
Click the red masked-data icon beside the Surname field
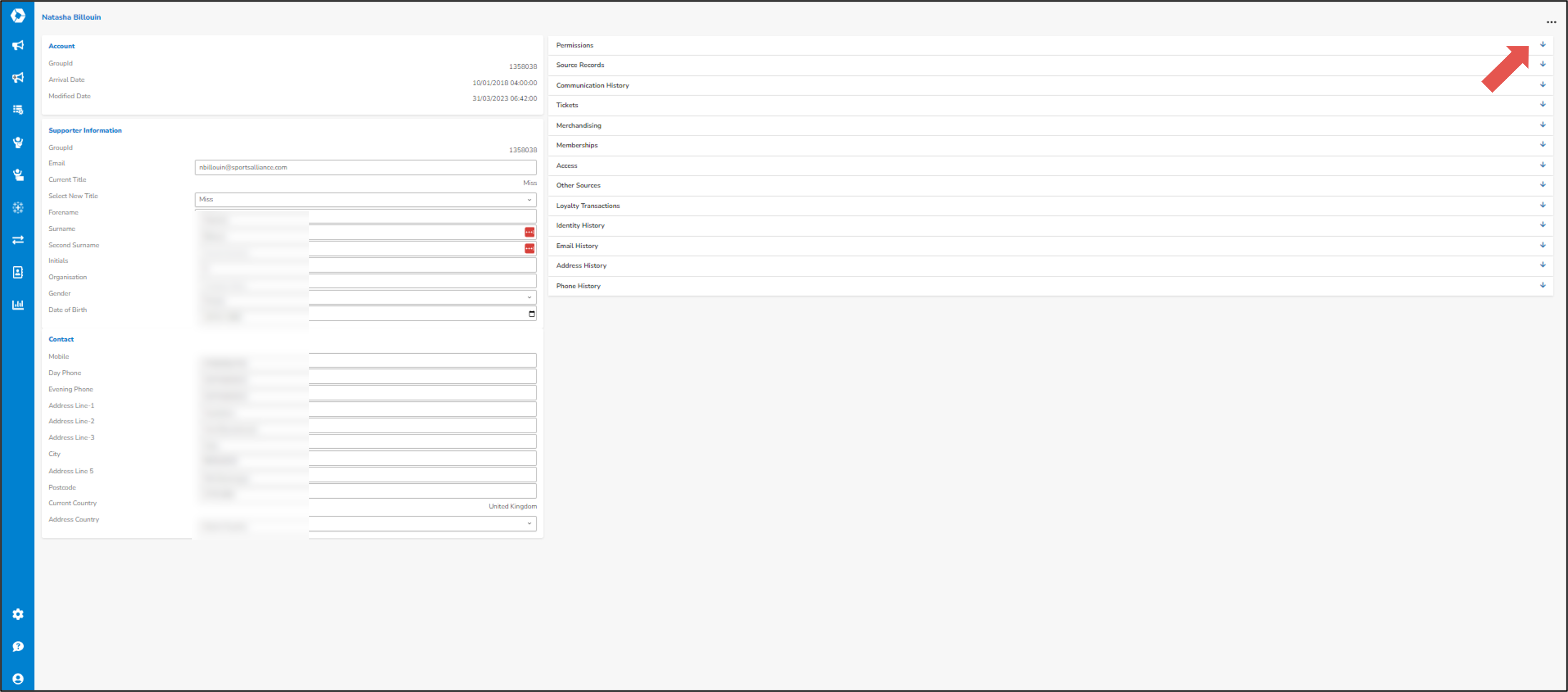click(528, 231)
